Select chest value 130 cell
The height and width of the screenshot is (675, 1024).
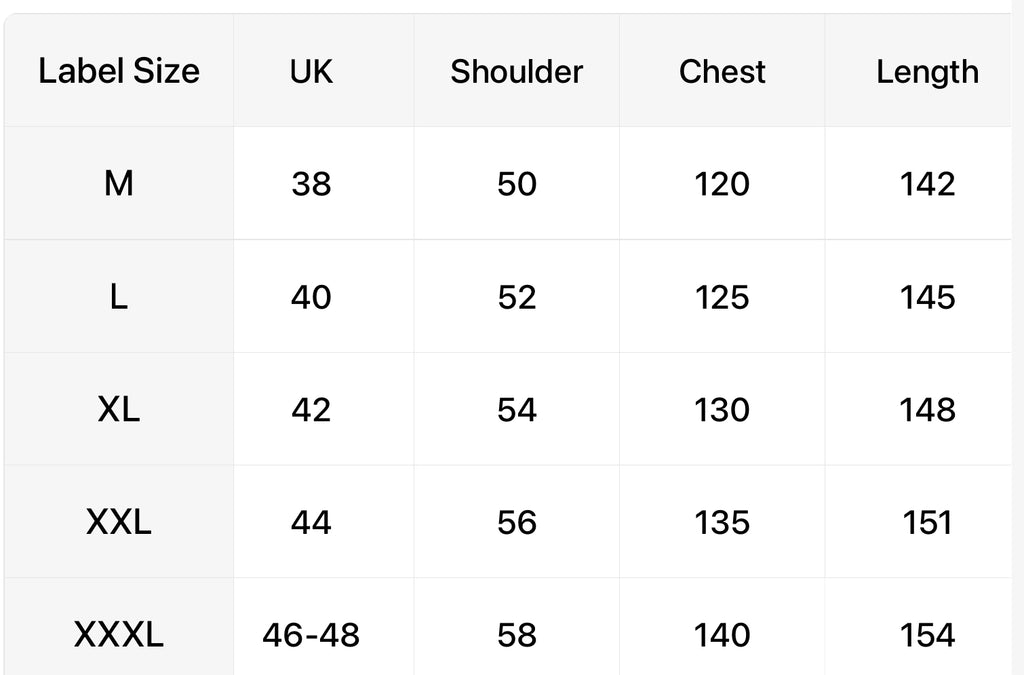click(x=722, y=409)
